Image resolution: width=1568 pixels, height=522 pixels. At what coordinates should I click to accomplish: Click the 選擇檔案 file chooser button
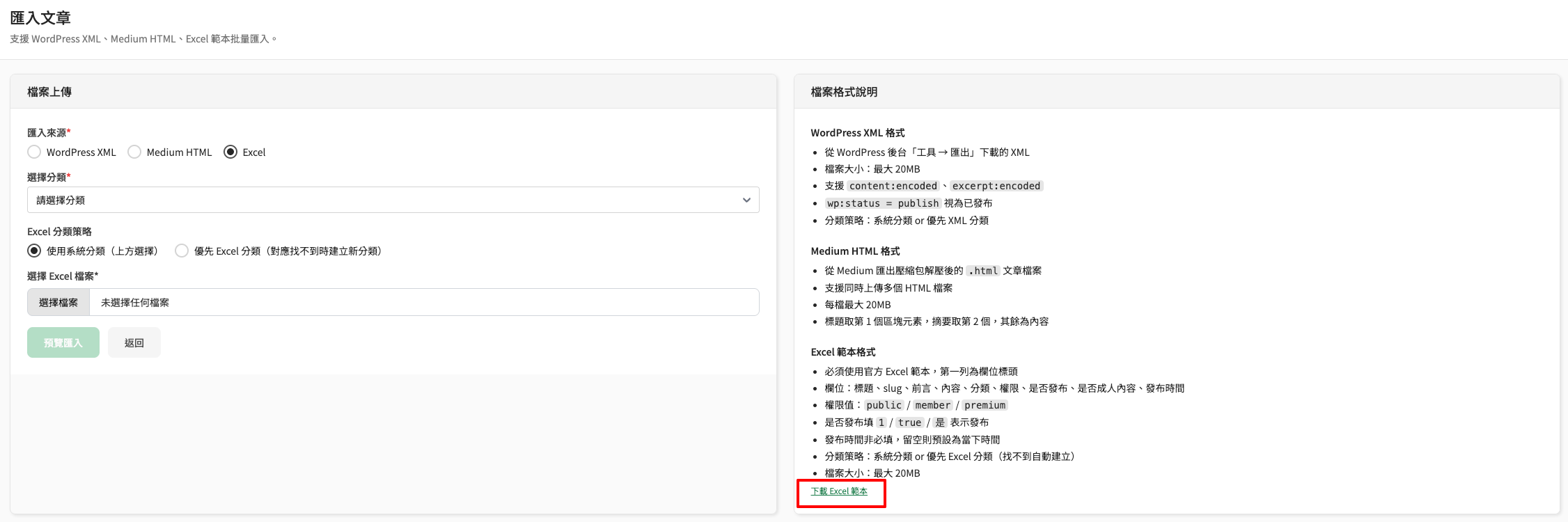pos(58,302)
